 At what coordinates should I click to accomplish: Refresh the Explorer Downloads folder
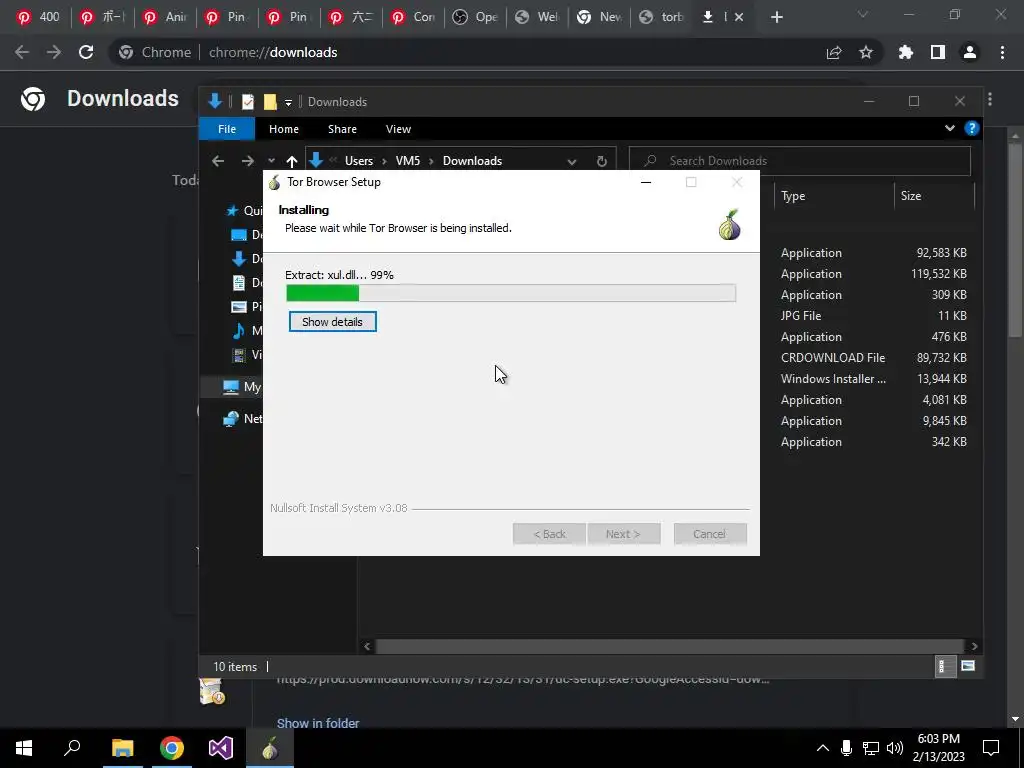tap(601, 161)
